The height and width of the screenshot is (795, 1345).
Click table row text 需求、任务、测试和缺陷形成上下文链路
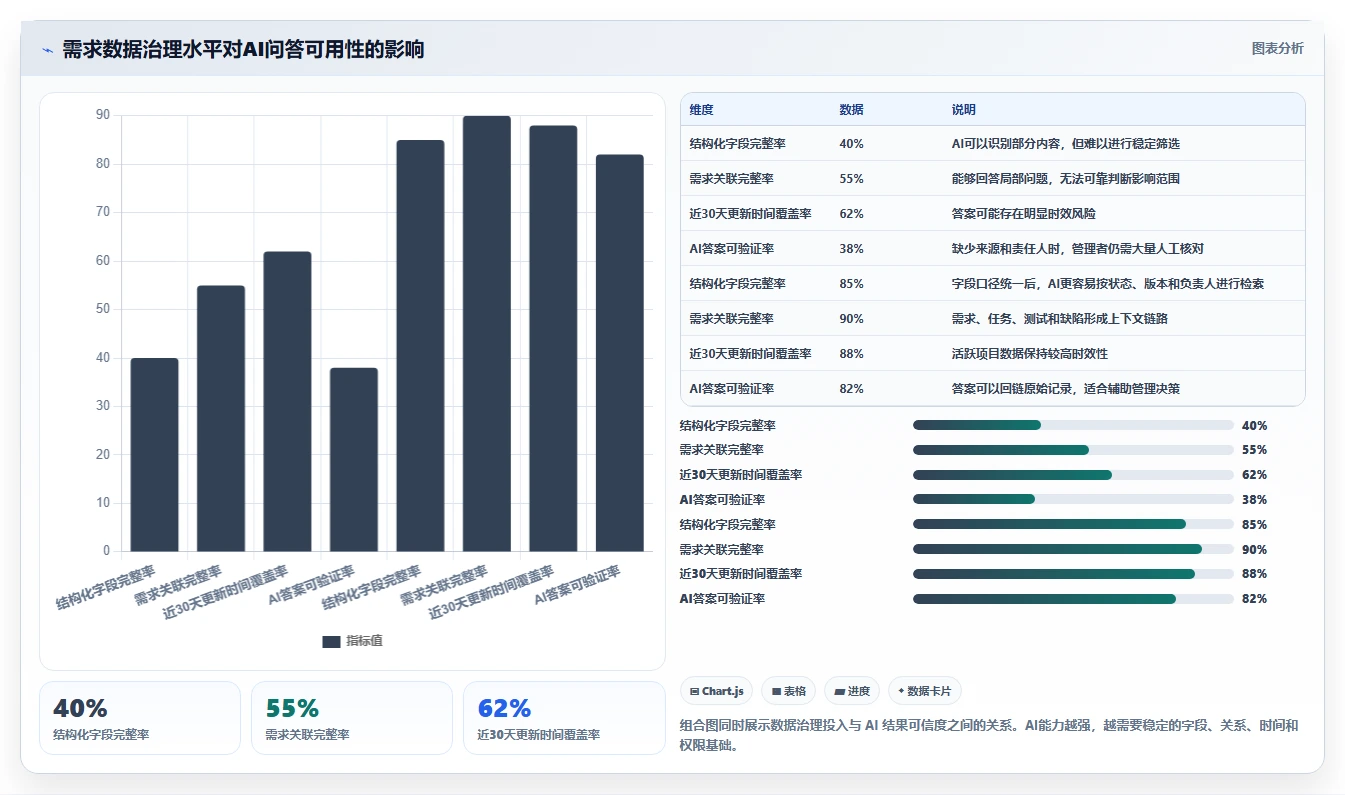[1060, 319]
